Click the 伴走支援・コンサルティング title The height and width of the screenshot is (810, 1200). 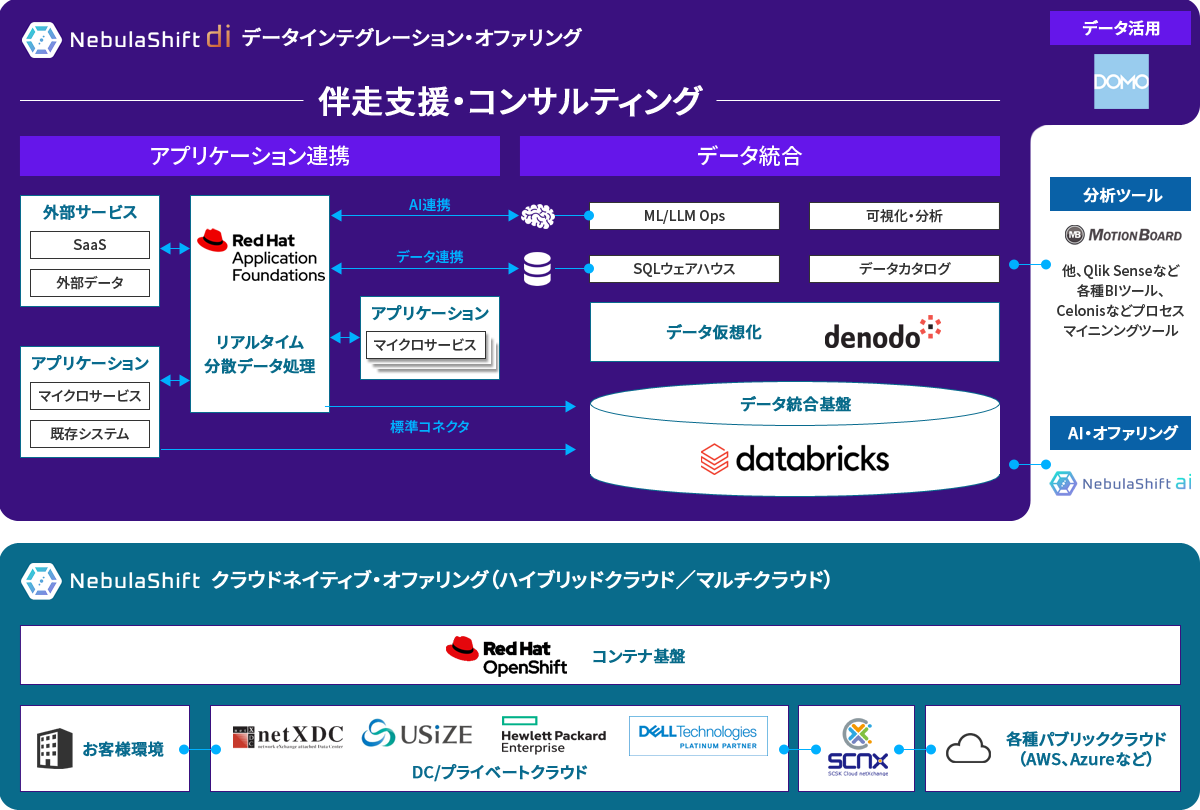[510, 101]
